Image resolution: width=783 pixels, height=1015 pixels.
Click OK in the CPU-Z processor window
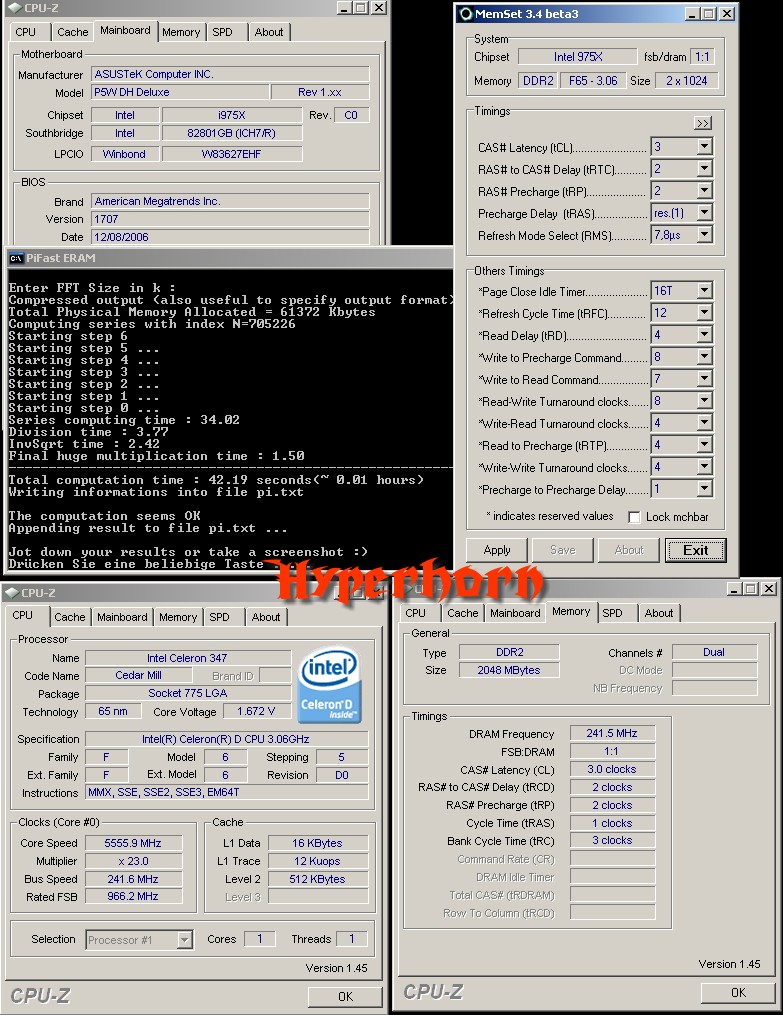click(x=345, y=996)
